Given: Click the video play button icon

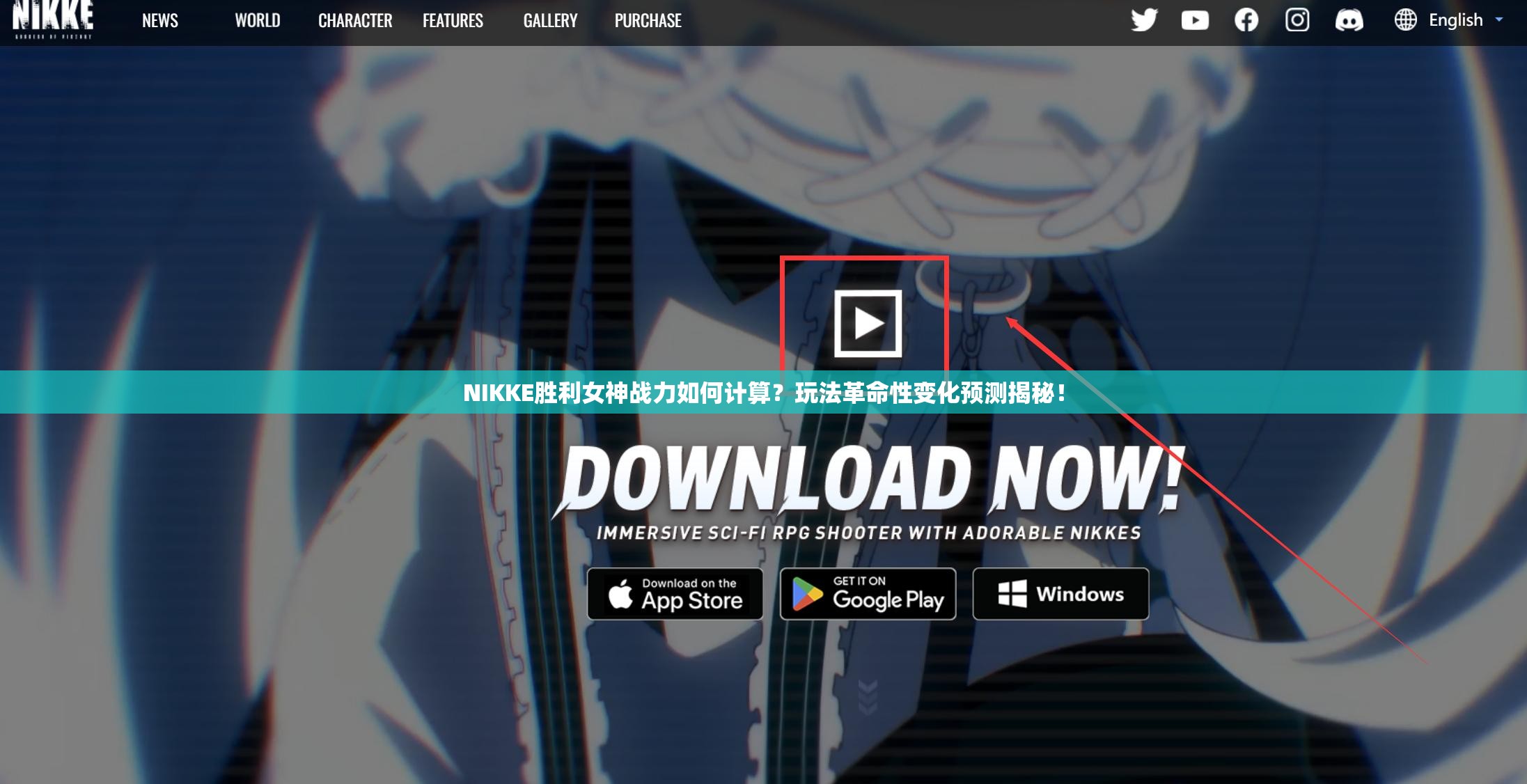Looking at the screenshot, I should click(x=866, y=321).
